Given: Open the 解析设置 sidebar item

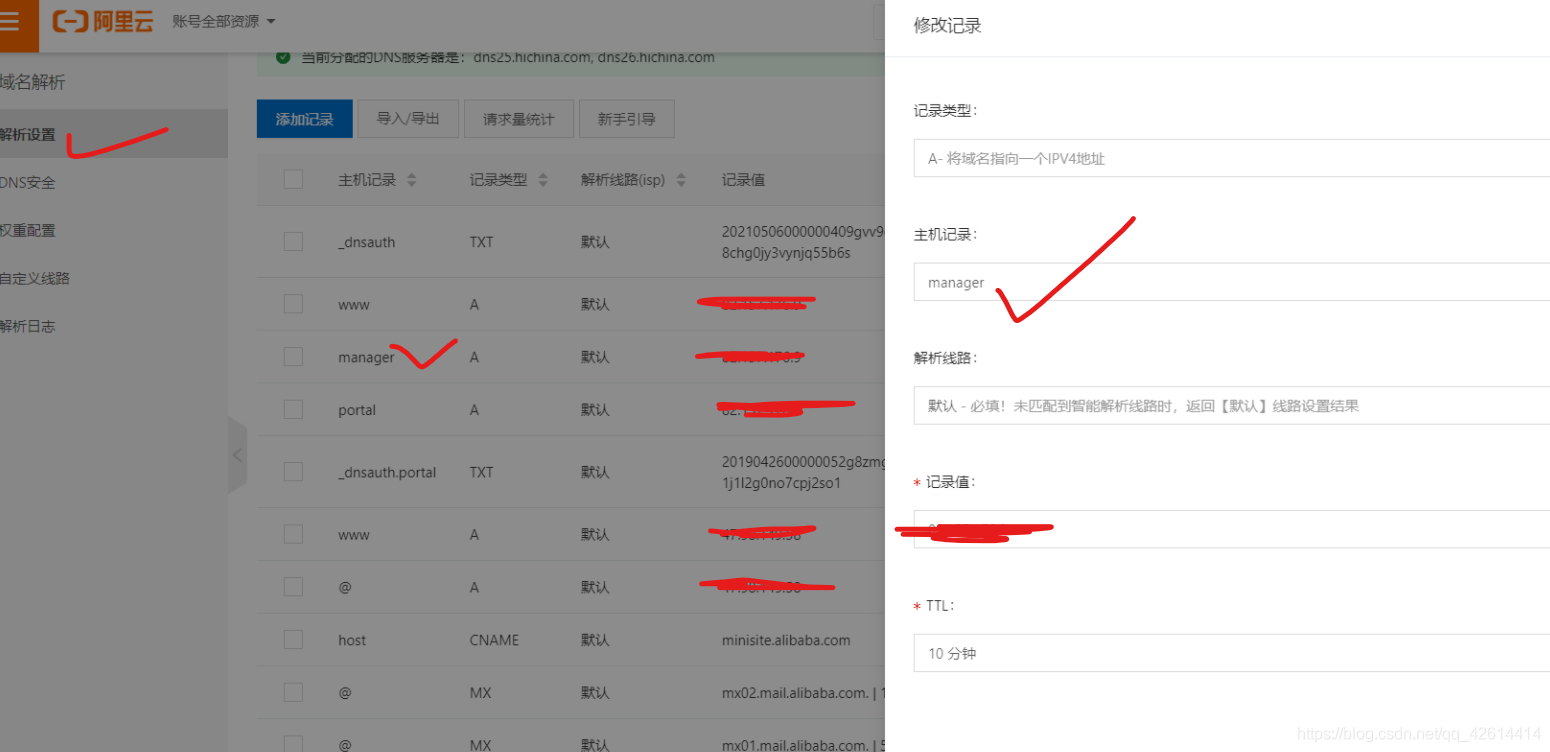Looking at the screenshot, I should pos(113,134).
